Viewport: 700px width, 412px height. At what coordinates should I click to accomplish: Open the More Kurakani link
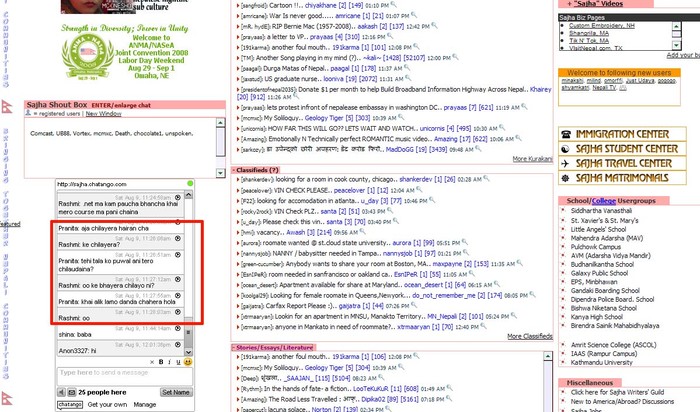tap(532, 159)
